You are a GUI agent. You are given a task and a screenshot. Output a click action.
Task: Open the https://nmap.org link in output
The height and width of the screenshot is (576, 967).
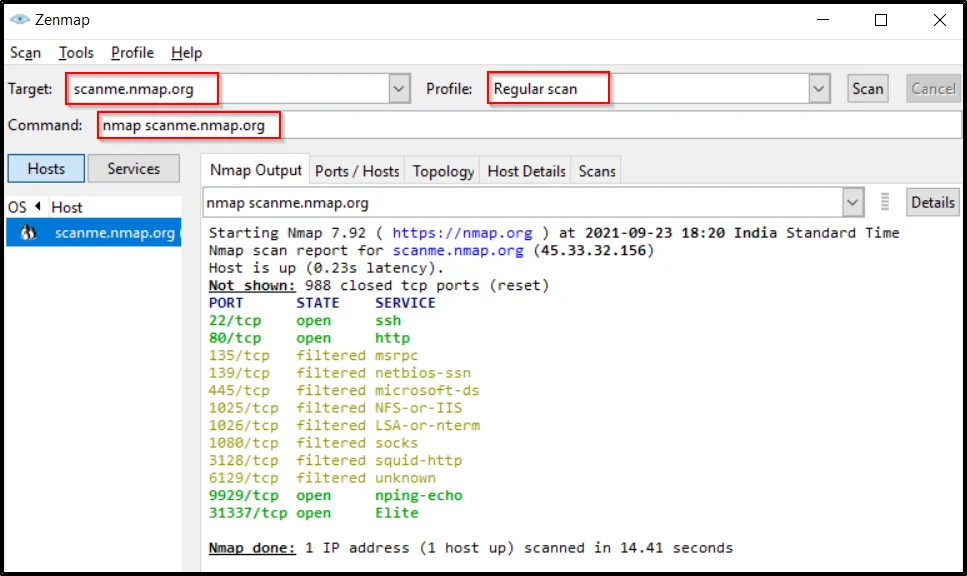462,233
